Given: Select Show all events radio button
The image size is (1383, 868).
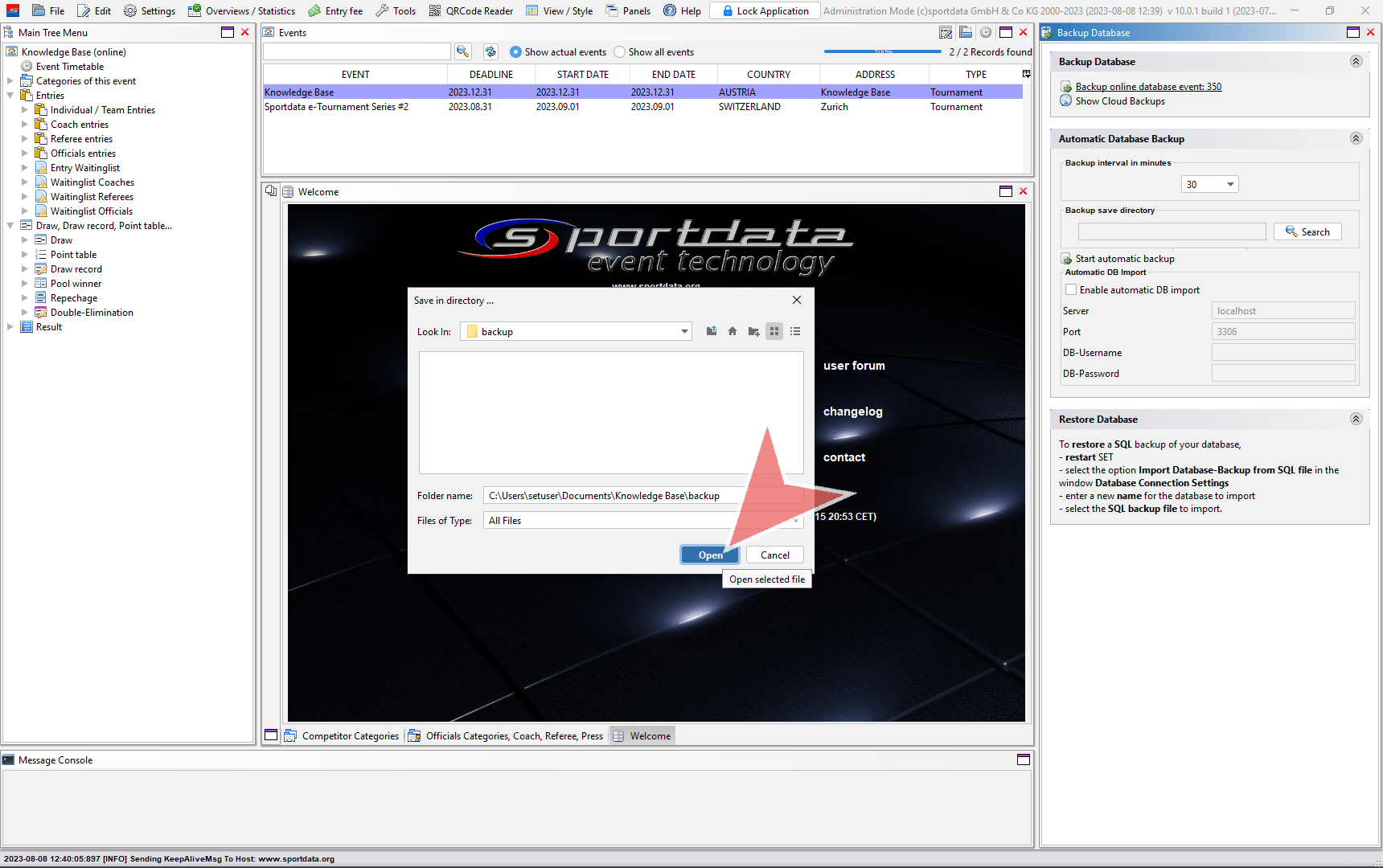Looking at the screenshot, I should click(620, 52).
